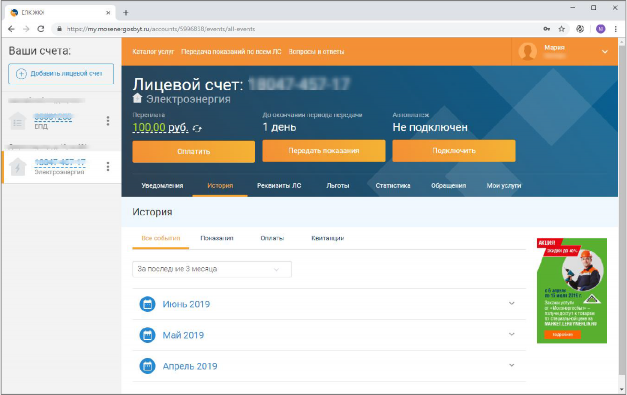Click the Подключить autopayment button
This screenshot has height=395, width=627.
coord(454,151)
